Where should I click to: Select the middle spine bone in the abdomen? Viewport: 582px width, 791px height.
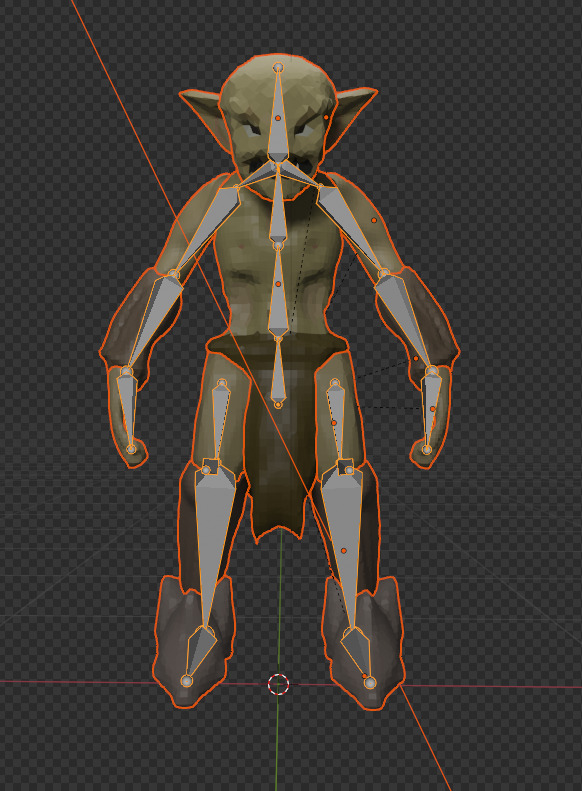pyautogui.click(x=278, y=293)
